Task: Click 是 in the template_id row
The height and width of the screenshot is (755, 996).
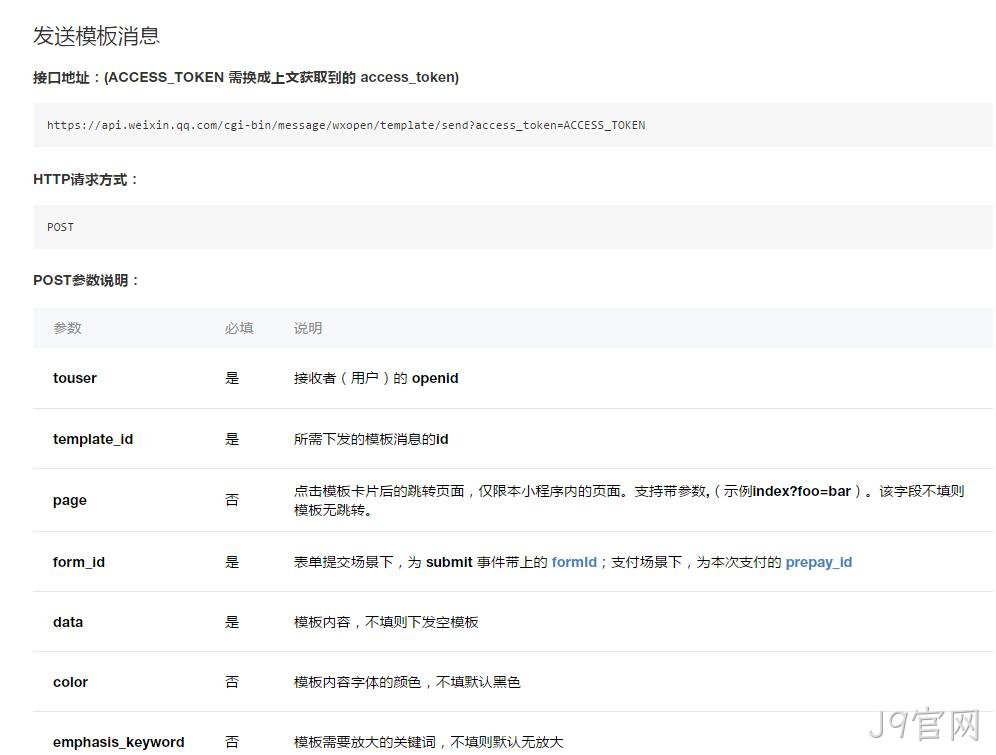Action: point(232,439)
